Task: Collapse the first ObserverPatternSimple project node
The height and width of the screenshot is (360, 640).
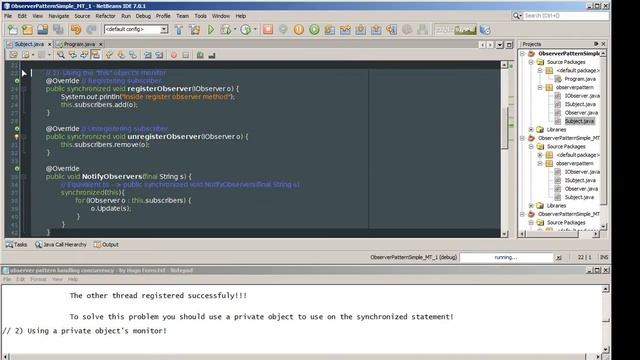Action: point(522,53)
